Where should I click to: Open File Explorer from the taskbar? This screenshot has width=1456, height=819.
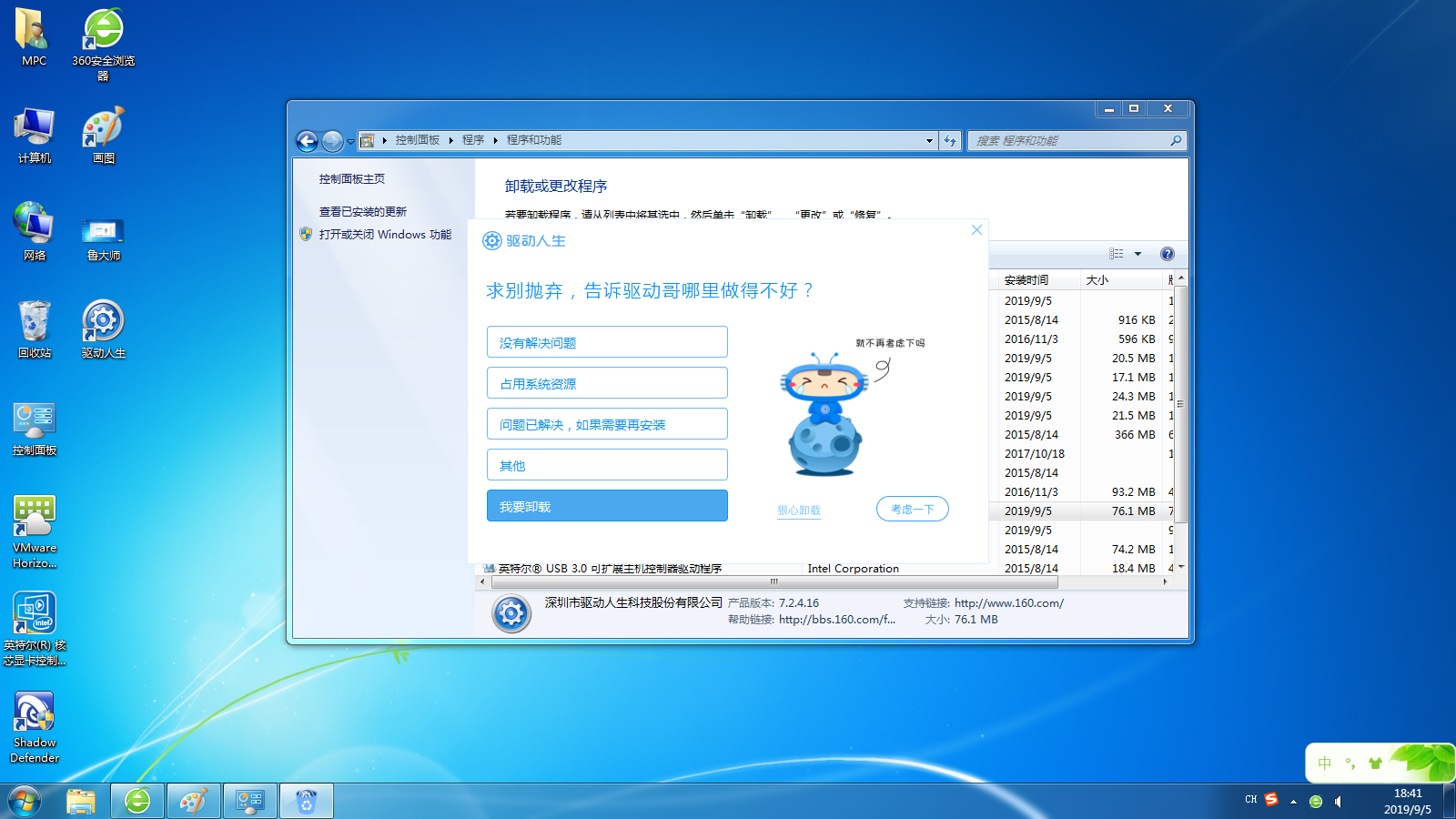point(81,802)
